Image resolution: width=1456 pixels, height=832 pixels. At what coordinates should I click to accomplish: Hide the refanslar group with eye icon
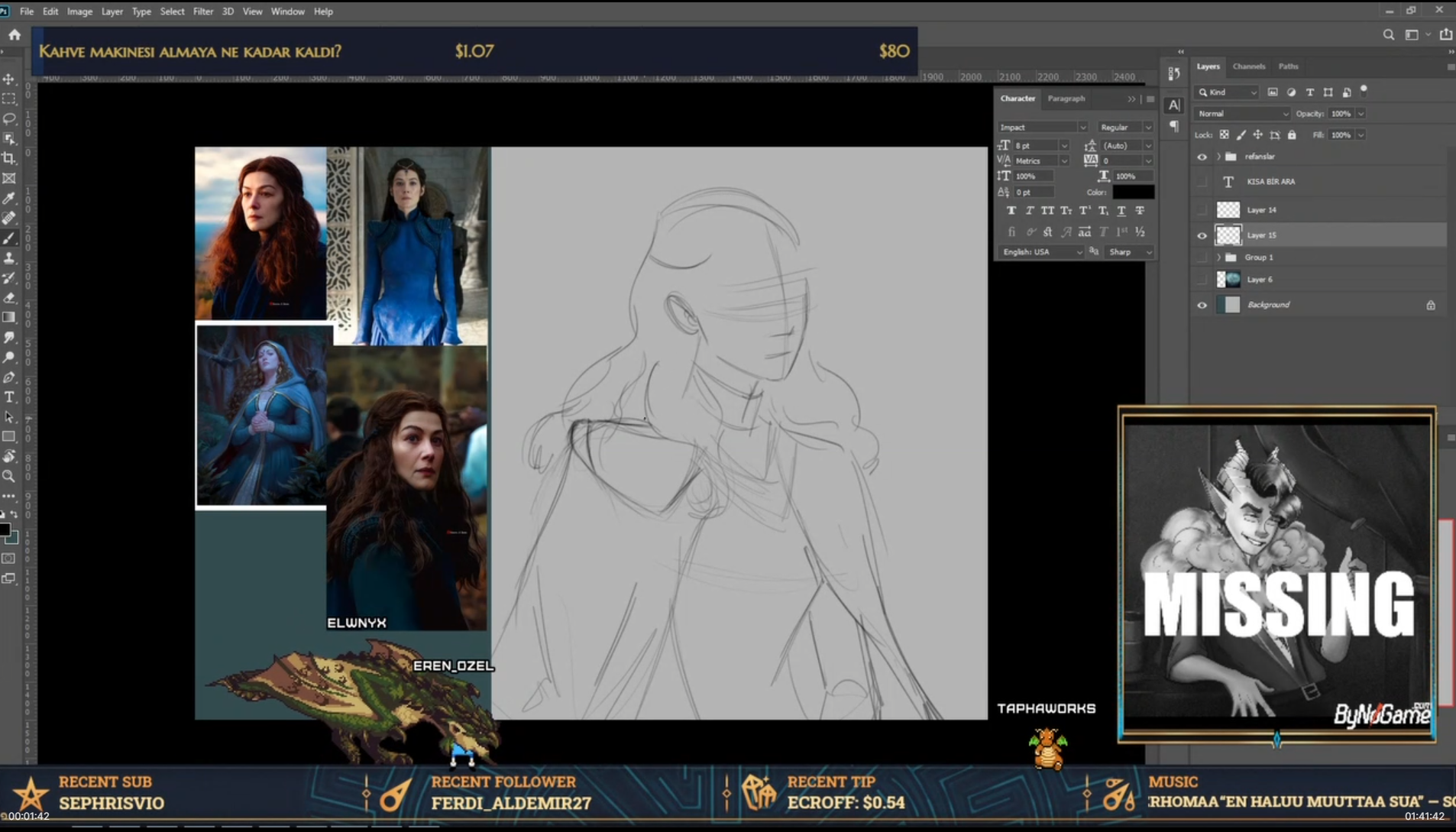pyautogui.click(x=1202, y=157)
